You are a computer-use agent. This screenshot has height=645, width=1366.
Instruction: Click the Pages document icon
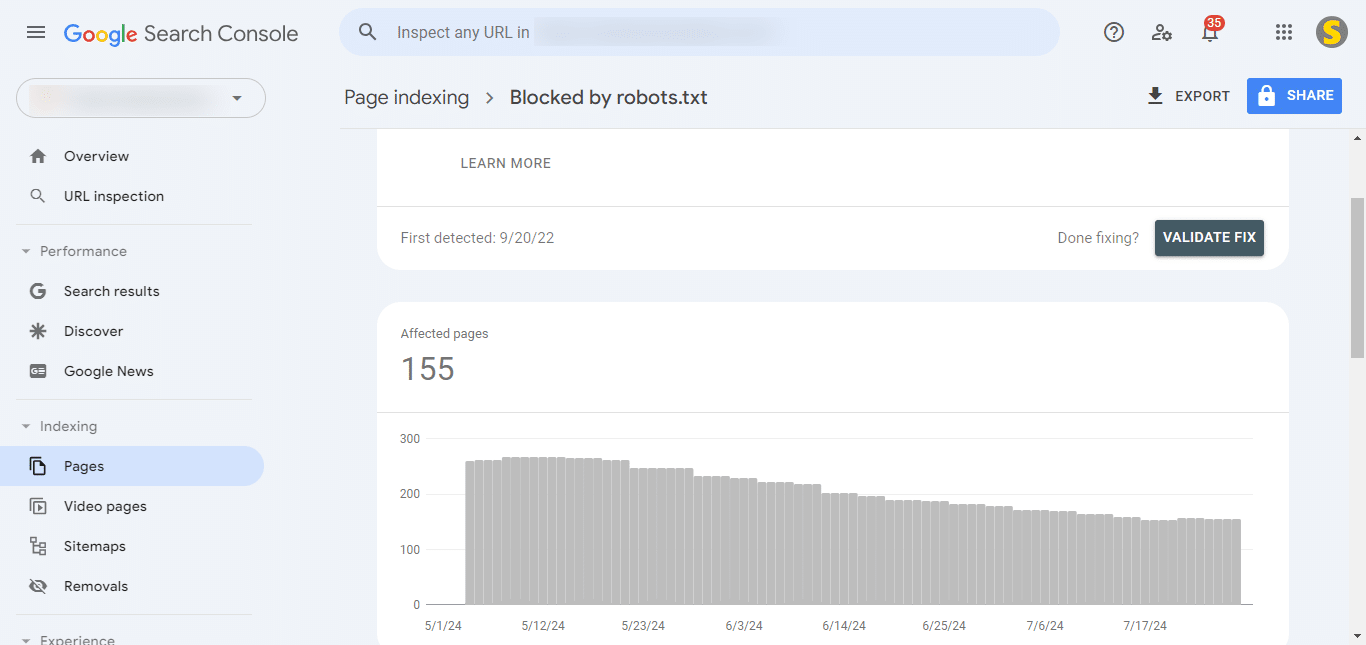click(38, 466)
